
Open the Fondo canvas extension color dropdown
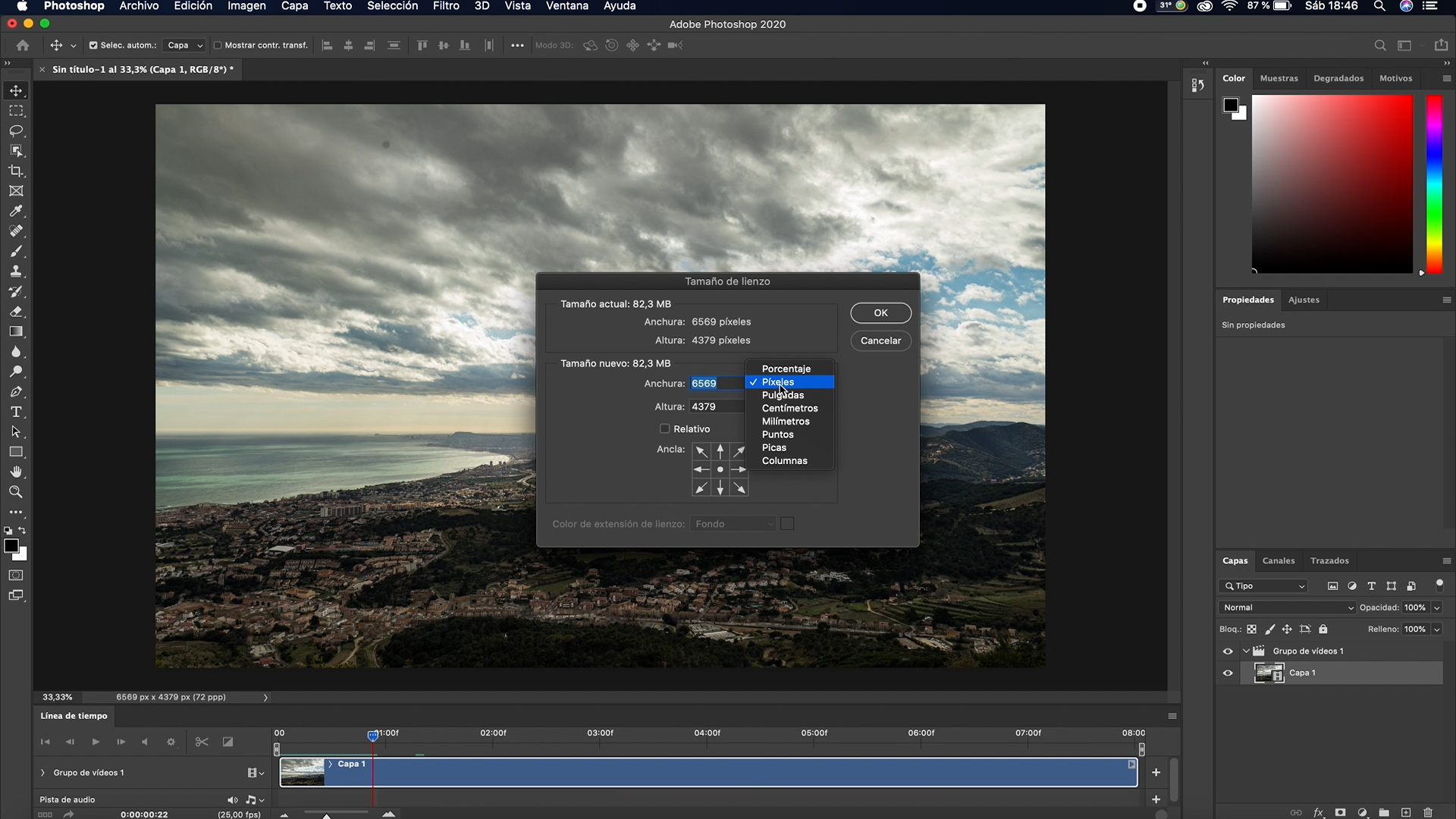(732, 523)
